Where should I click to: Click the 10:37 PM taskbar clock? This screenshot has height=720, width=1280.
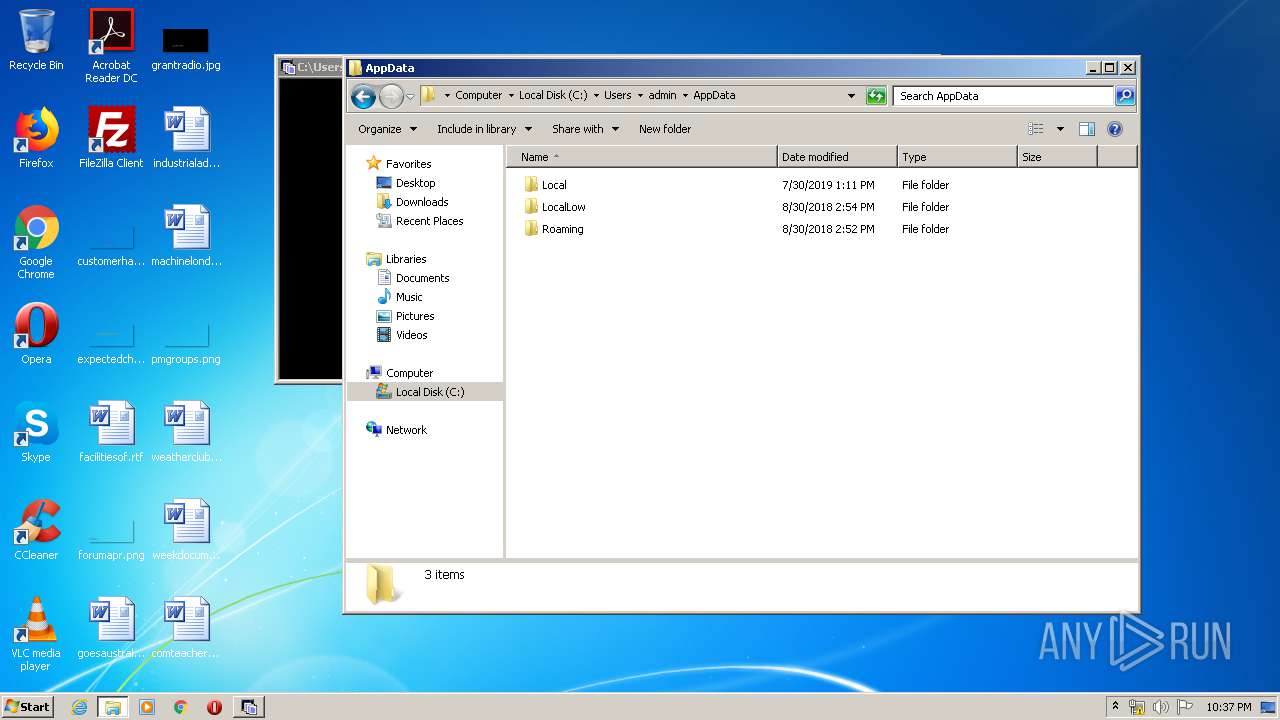coord(1228,707)
